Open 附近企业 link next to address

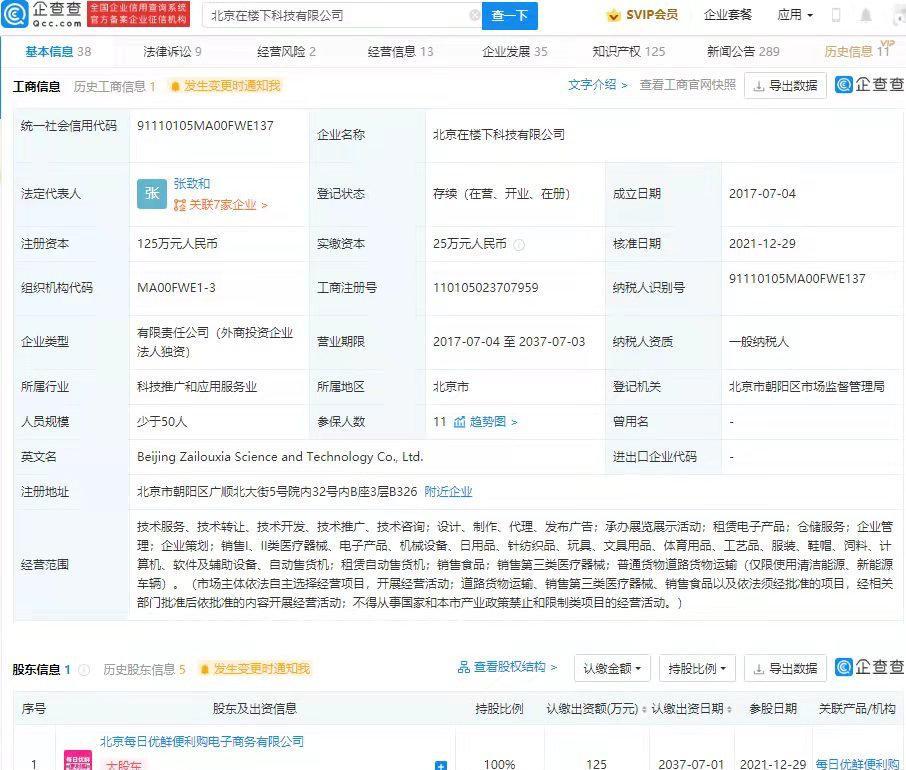click(448, 492)
